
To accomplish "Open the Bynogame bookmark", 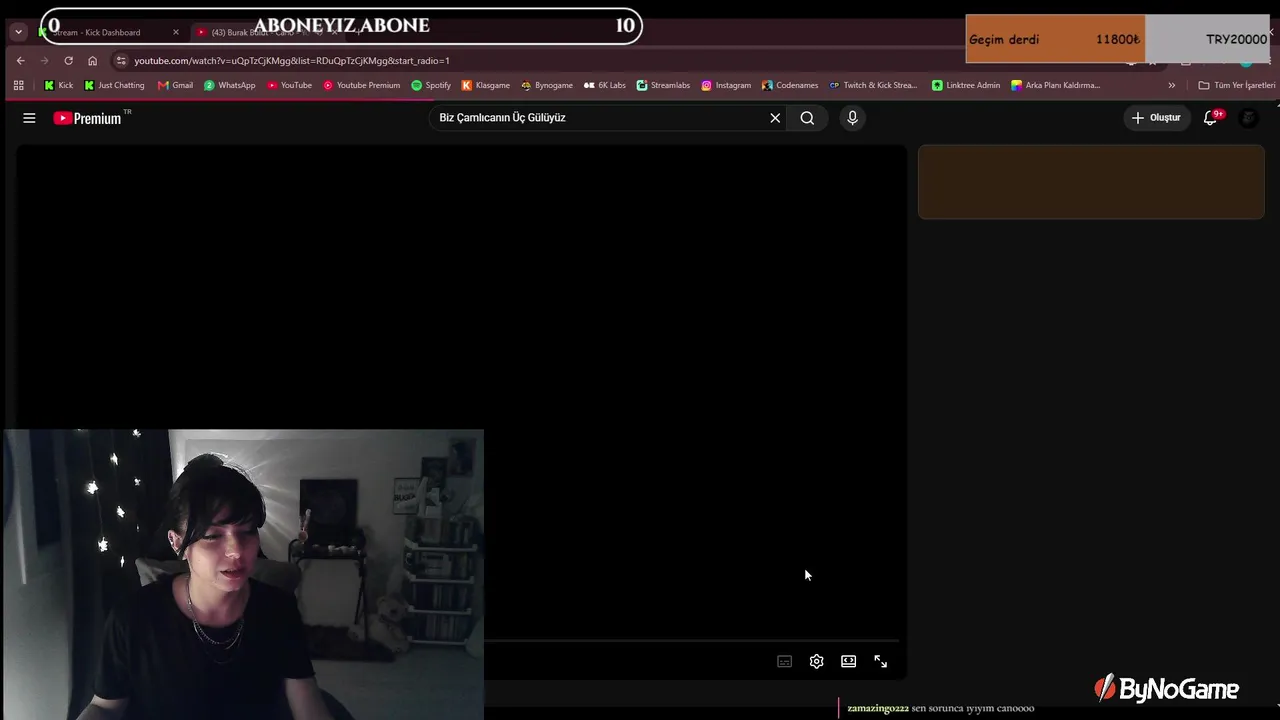I will coord(547,85).
